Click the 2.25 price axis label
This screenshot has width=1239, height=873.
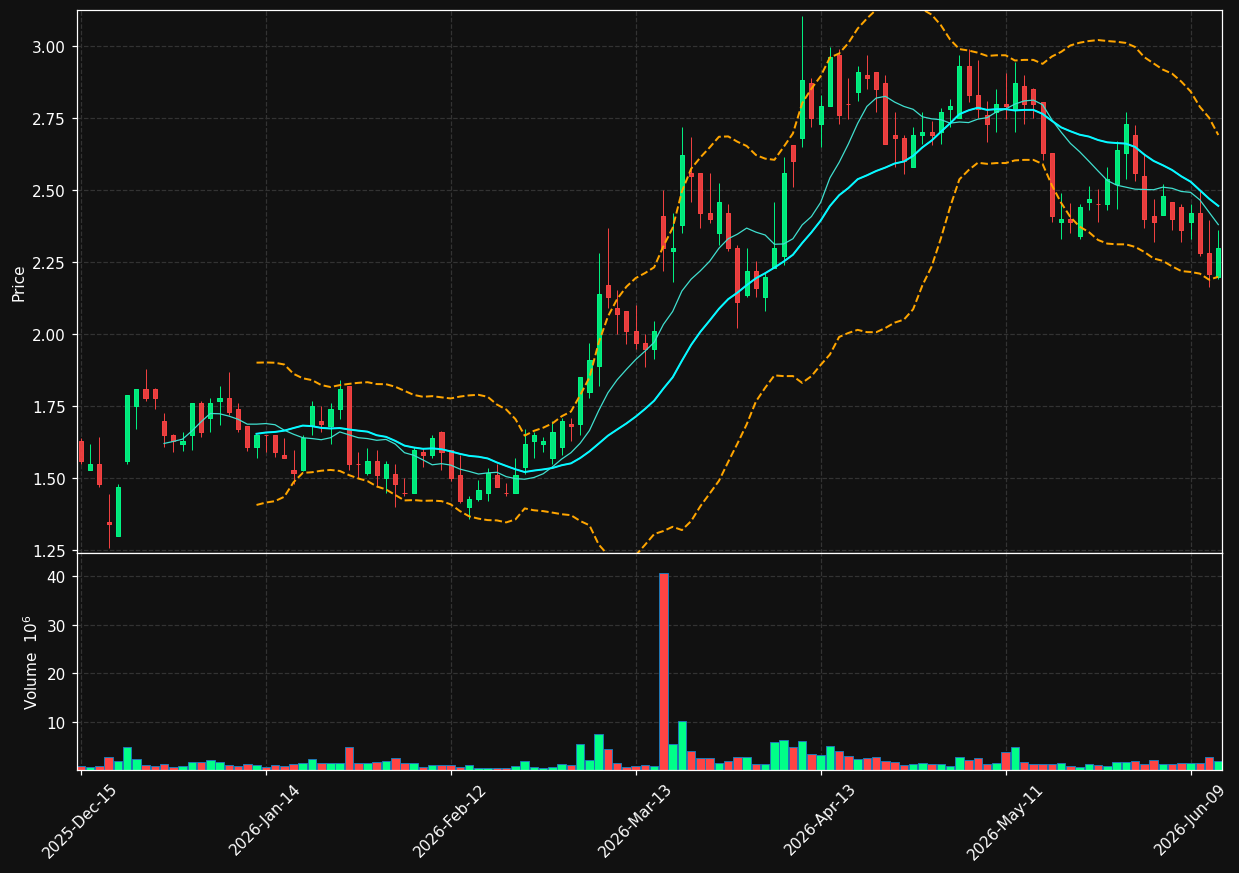coord(51,263)
